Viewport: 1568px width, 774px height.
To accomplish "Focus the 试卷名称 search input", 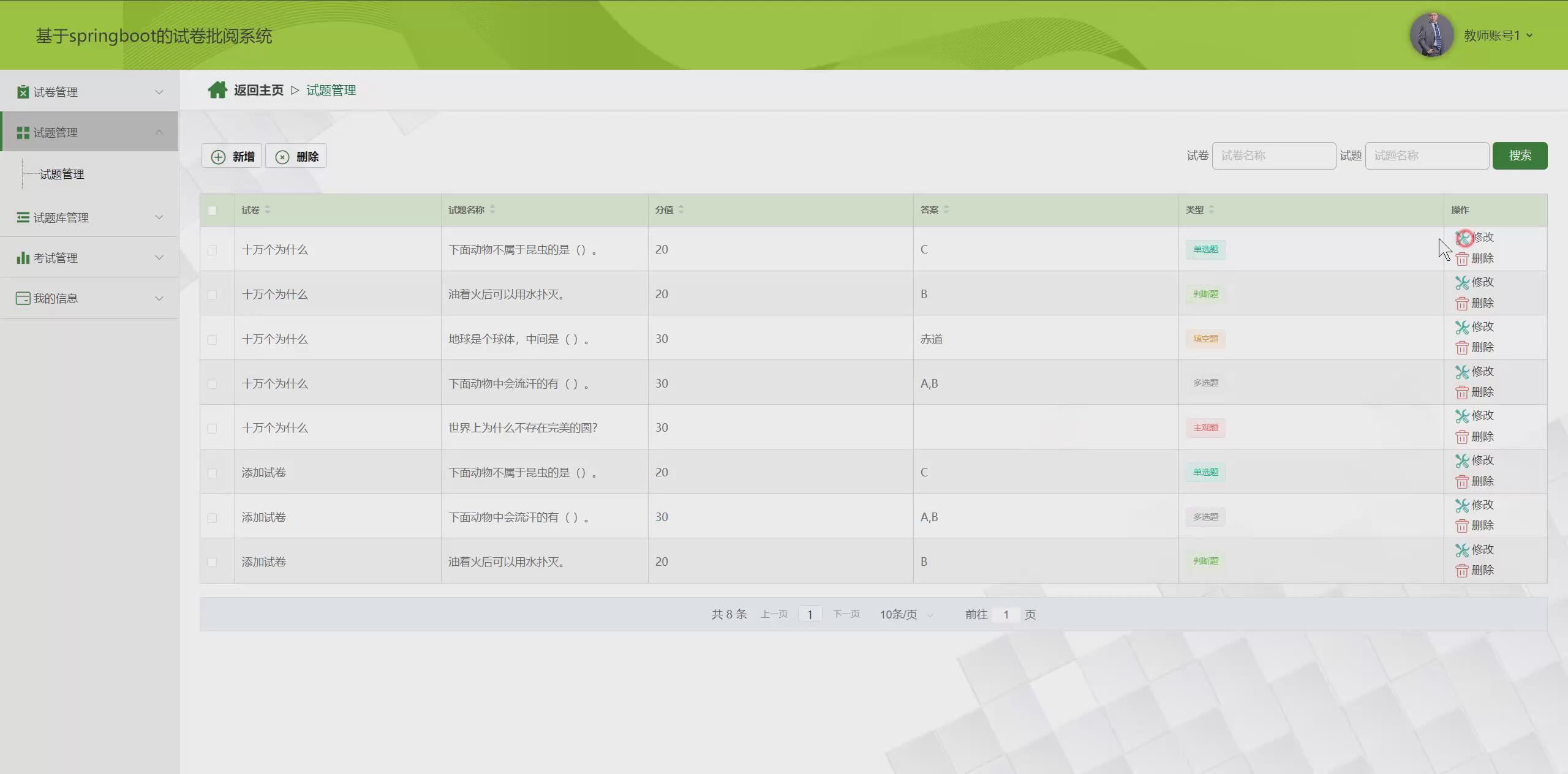I will tap(1273, 156).
